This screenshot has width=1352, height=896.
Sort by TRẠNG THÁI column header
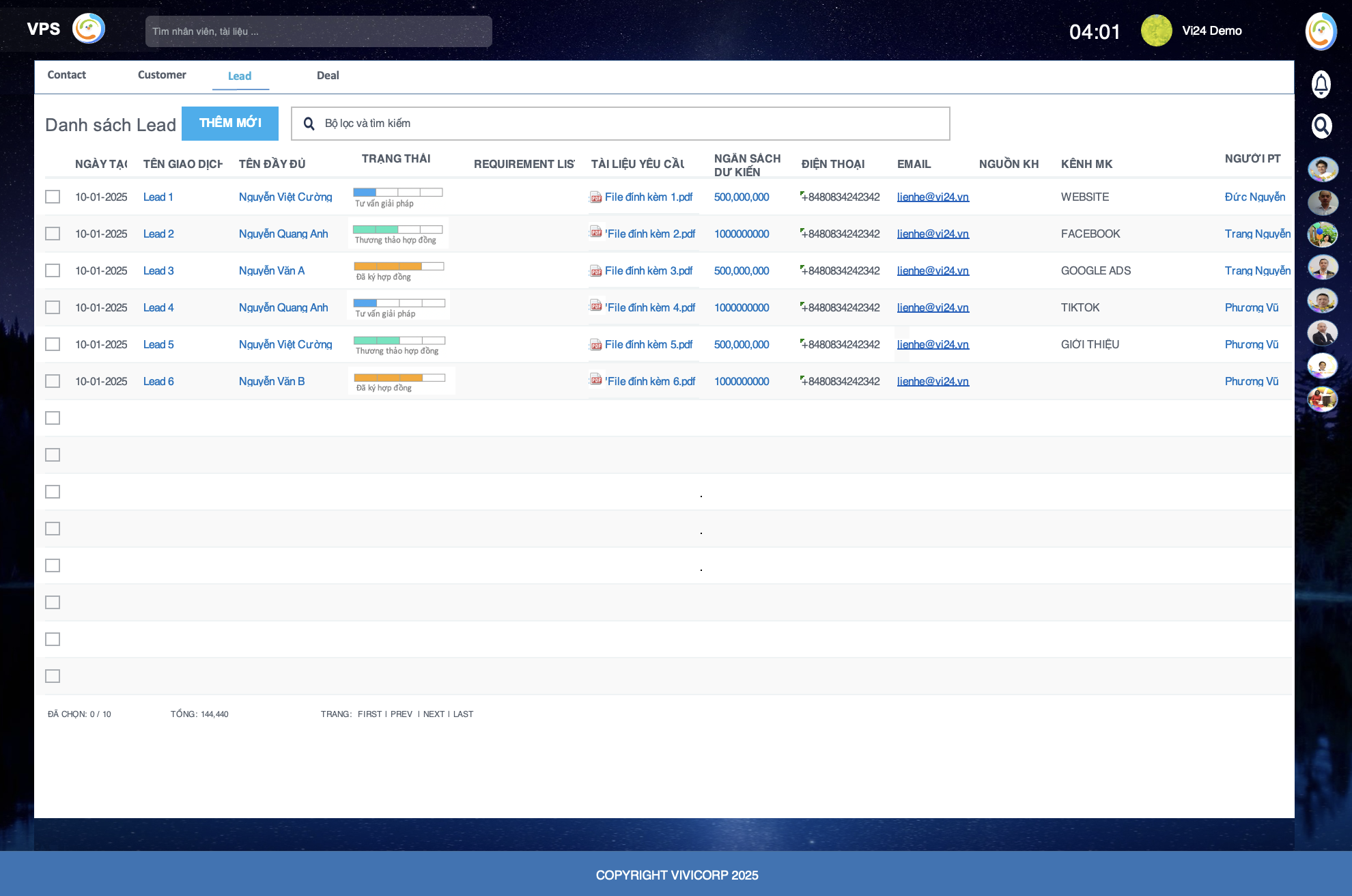pos(396,158)
